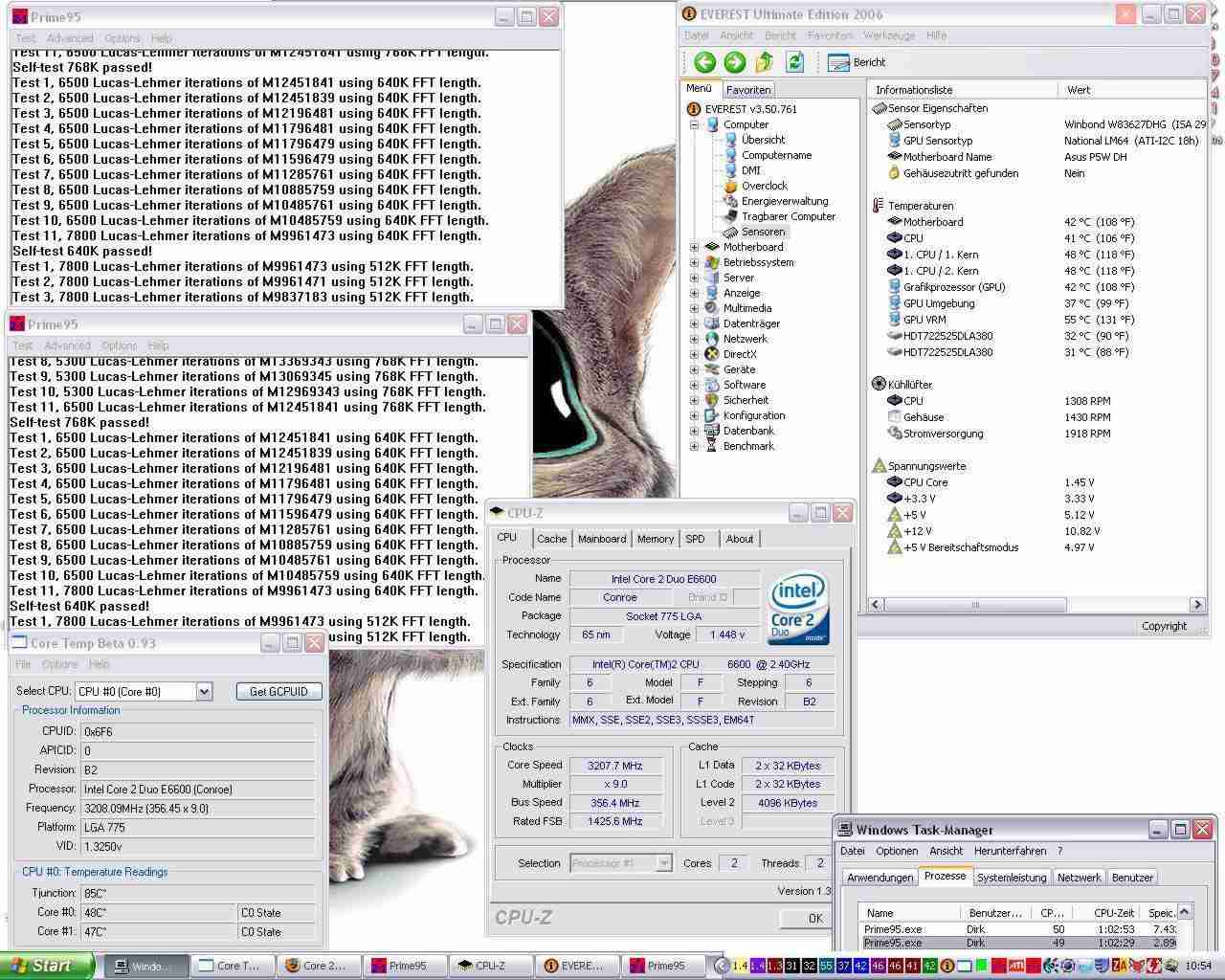
Task: Switch to Netzwerk tab in Task-Manager
Action: click(1079, 878)
